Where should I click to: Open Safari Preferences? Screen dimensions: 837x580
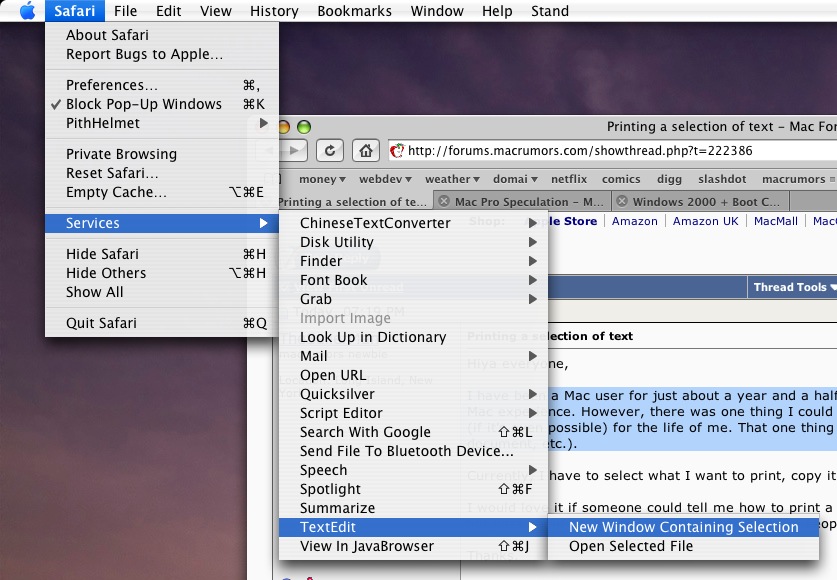[x=162, y=85]
